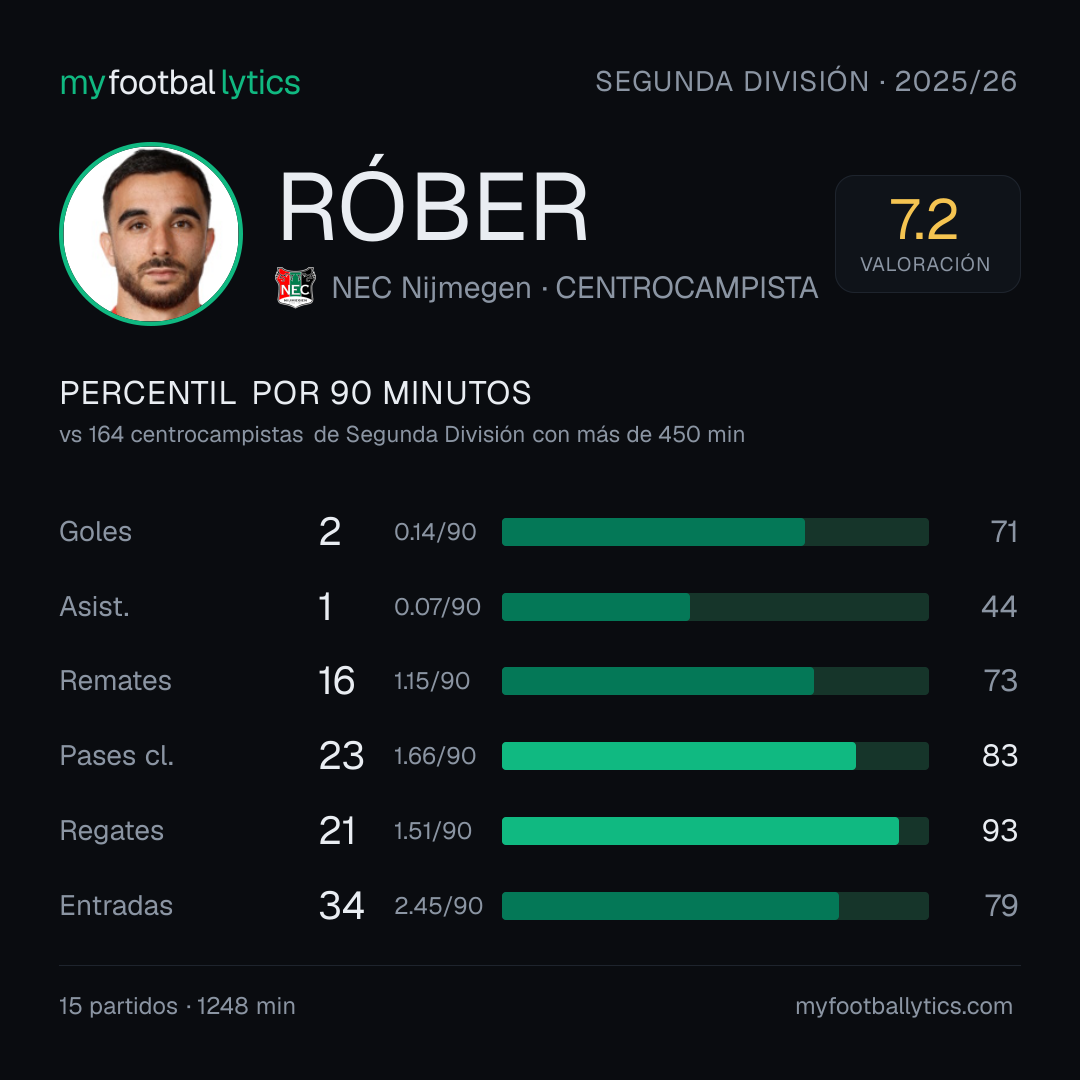The width and height of the screenshot is (1080, 1080).
Task: Click the Regates percentile bar
Action: click(715, 831)
